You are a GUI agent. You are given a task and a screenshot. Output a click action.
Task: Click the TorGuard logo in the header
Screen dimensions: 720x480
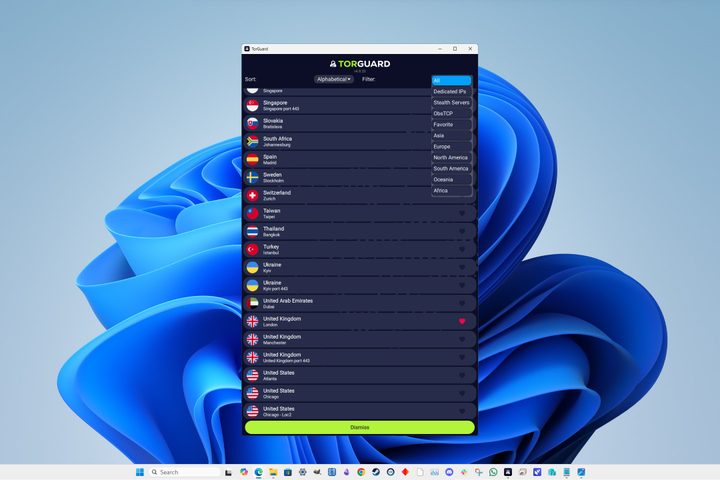tap(360, 64)
